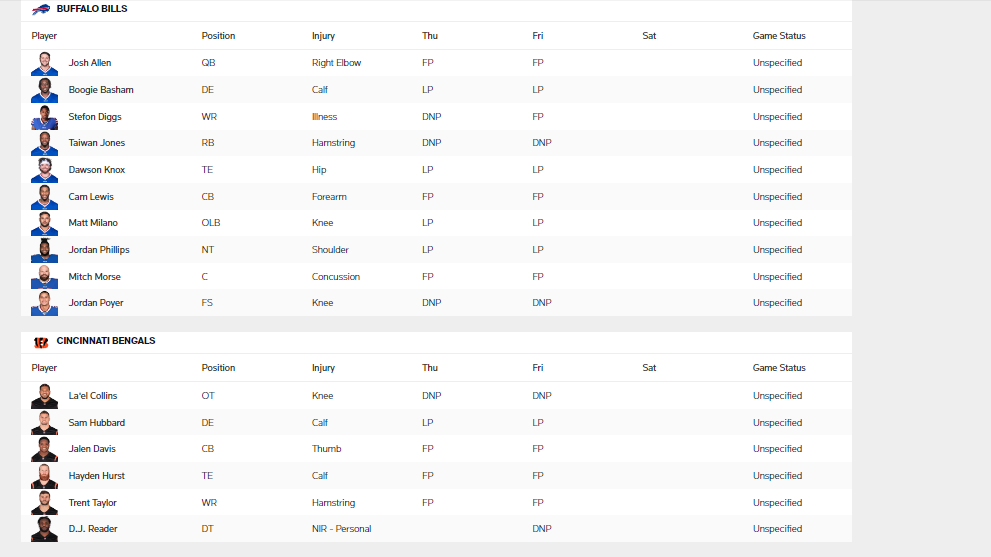Open the Taiwan Jones player link
Viewport: 991px width, 557px height.
97,143
